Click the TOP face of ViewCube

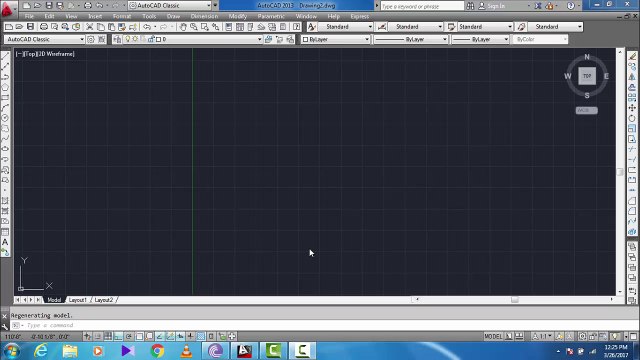coord(587,76)
